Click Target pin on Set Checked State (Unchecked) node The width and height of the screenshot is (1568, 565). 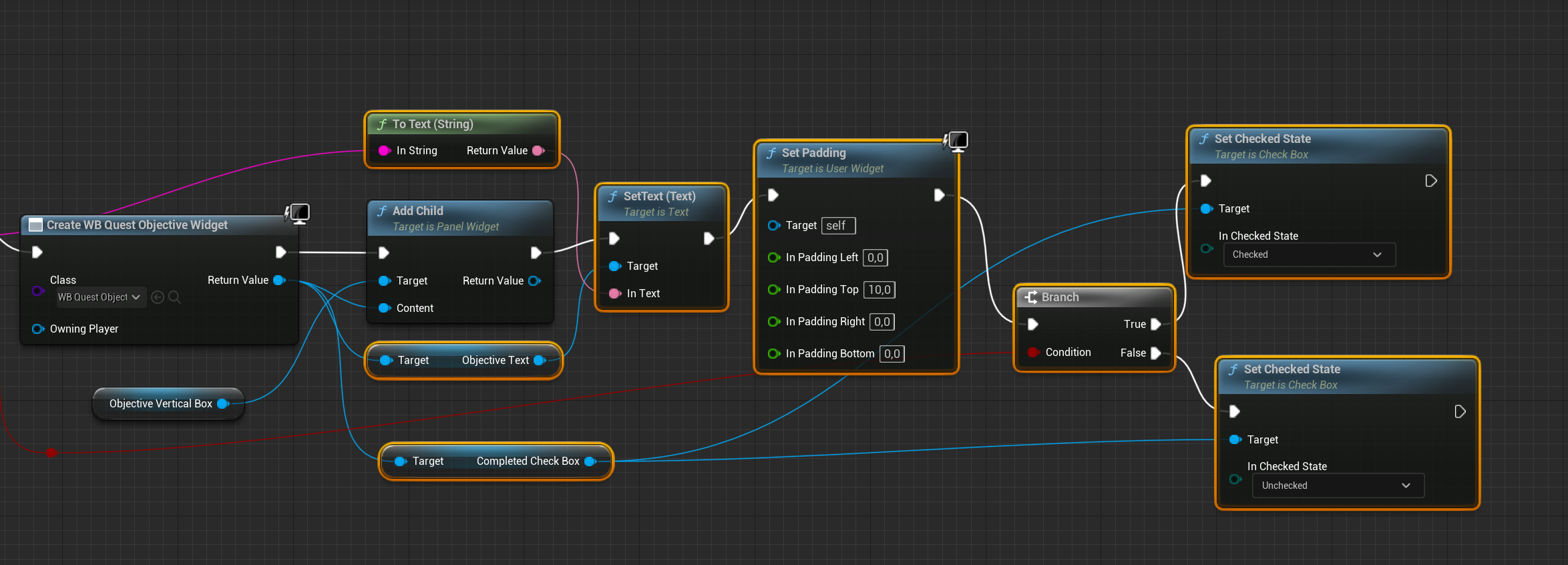(1235, 439)
